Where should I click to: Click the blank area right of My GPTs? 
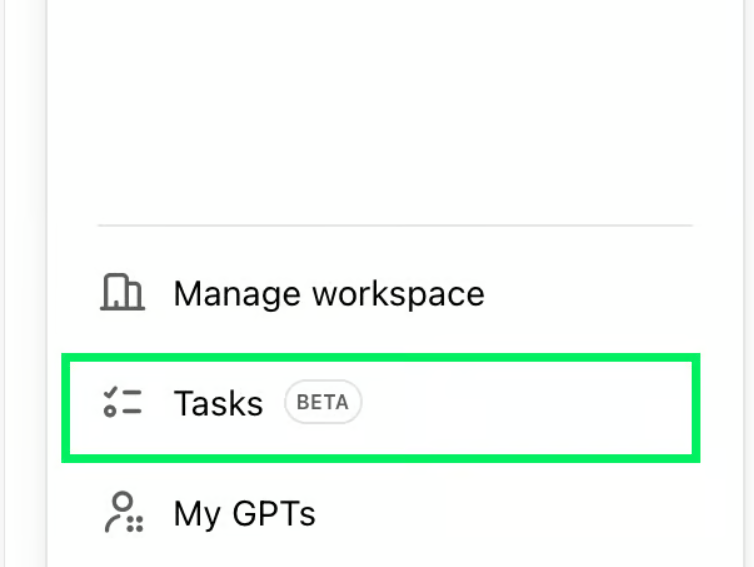(503, 514)
